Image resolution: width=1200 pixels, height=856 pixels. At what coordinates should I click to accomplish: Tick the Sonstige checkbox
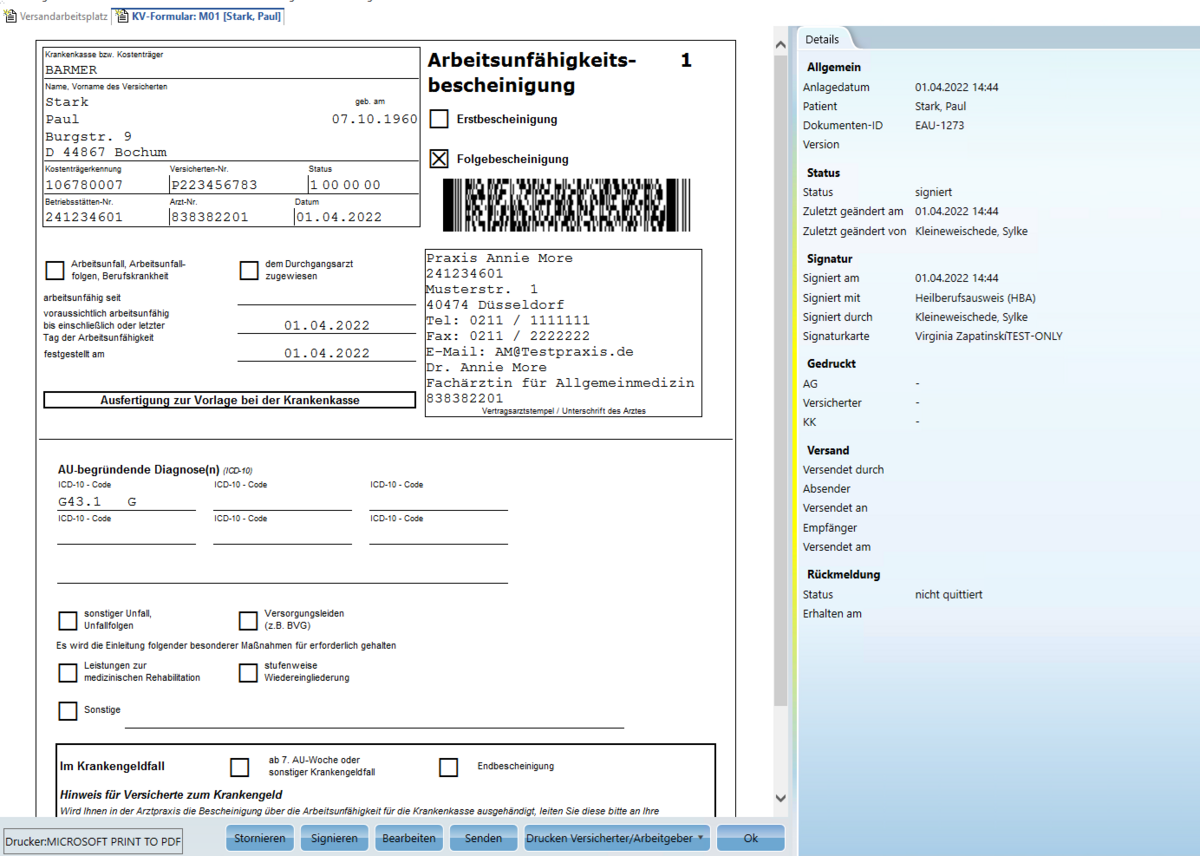coord(68,710)
